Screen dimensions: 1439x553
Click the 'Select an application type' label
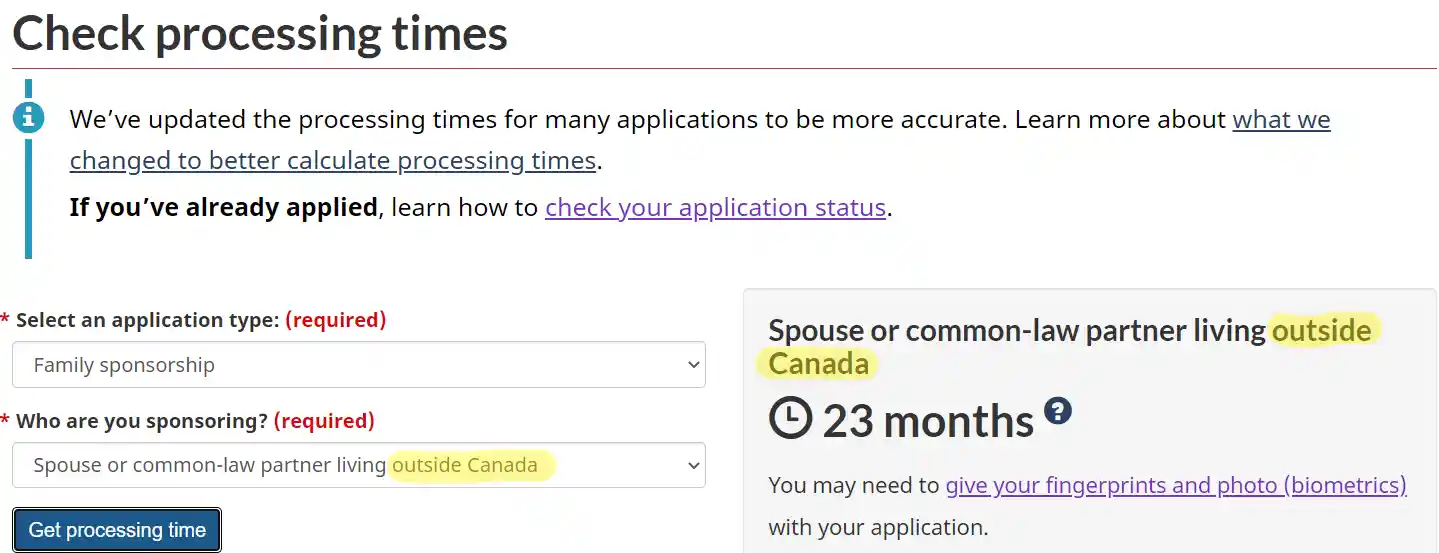click(148, 320)
